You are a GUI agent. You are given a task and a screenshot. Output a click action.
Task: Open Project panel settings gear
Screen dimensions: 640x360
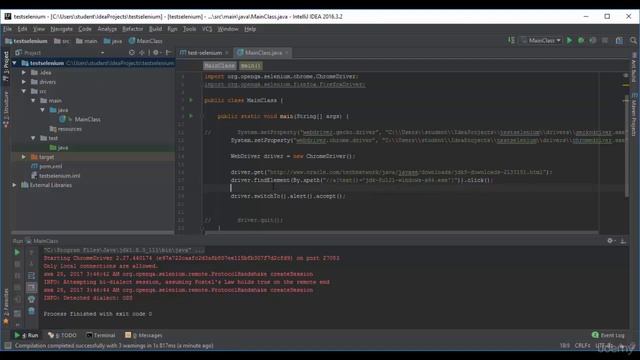point(156,53)
